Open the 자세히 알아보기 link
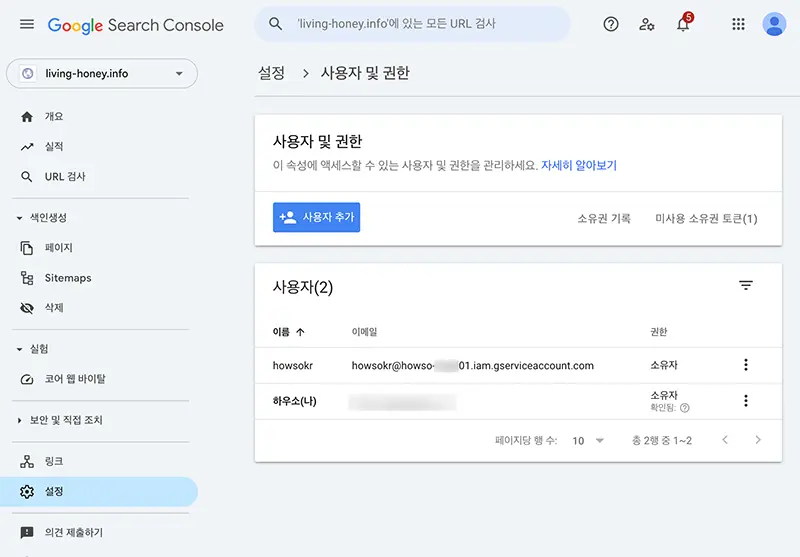The width and height of the screenshot is (800, 557). point(579,166)
